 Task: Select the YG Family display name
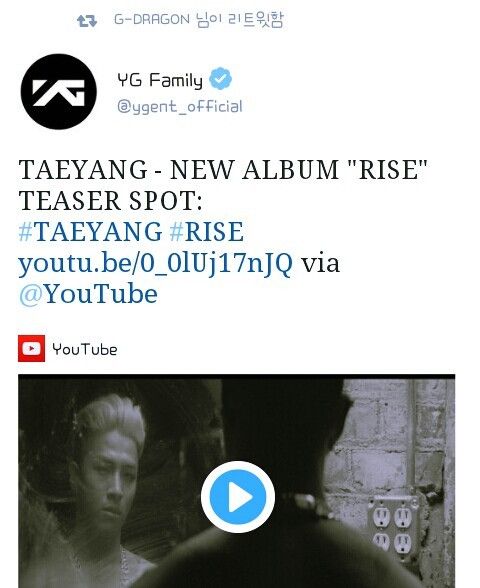[160, 80]
